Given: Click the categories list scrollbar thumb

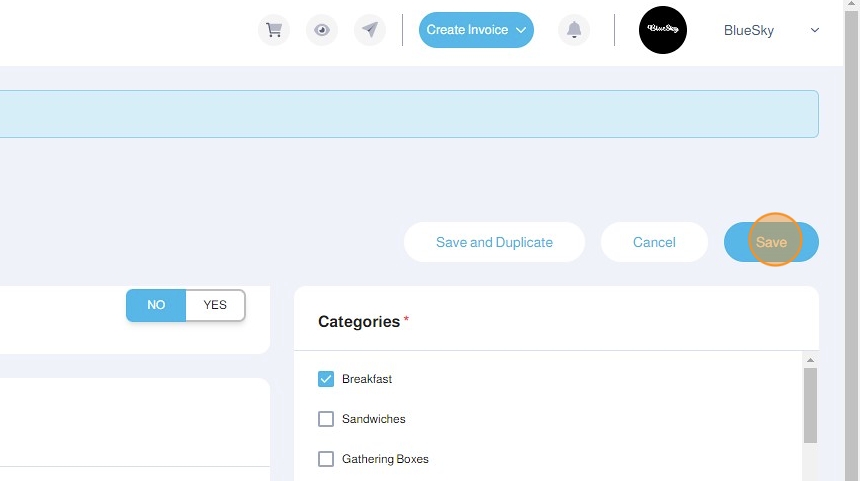Looking at the screenshot, I should [810, 405].
